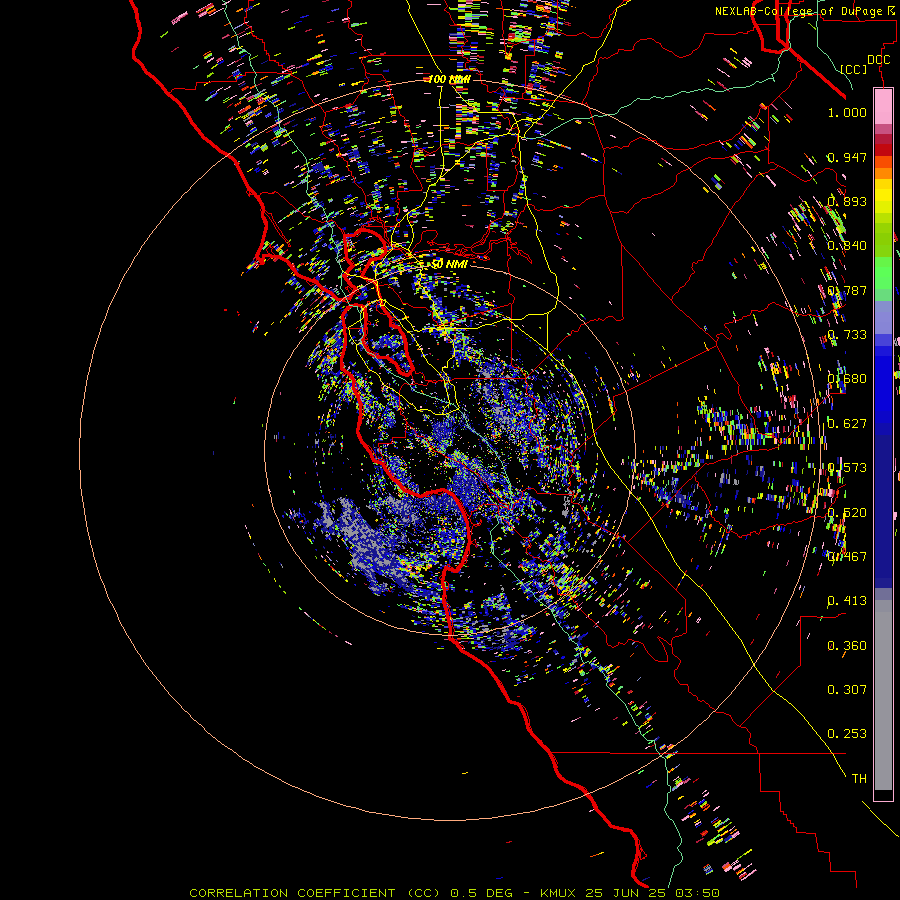Select the 0.627 scale value

coord(847,424)
